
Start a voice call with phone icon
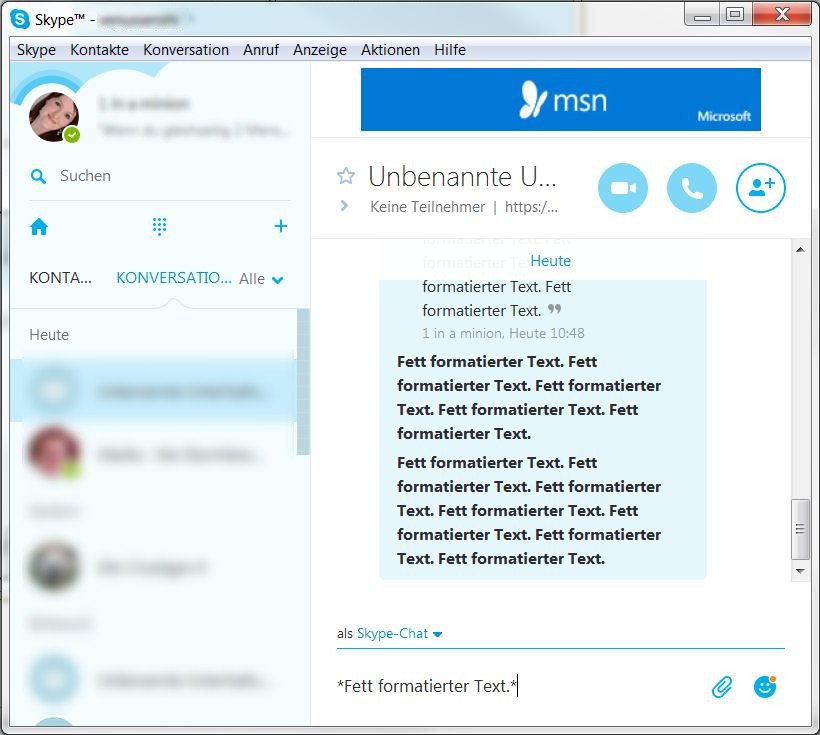[x=691, y=188]
